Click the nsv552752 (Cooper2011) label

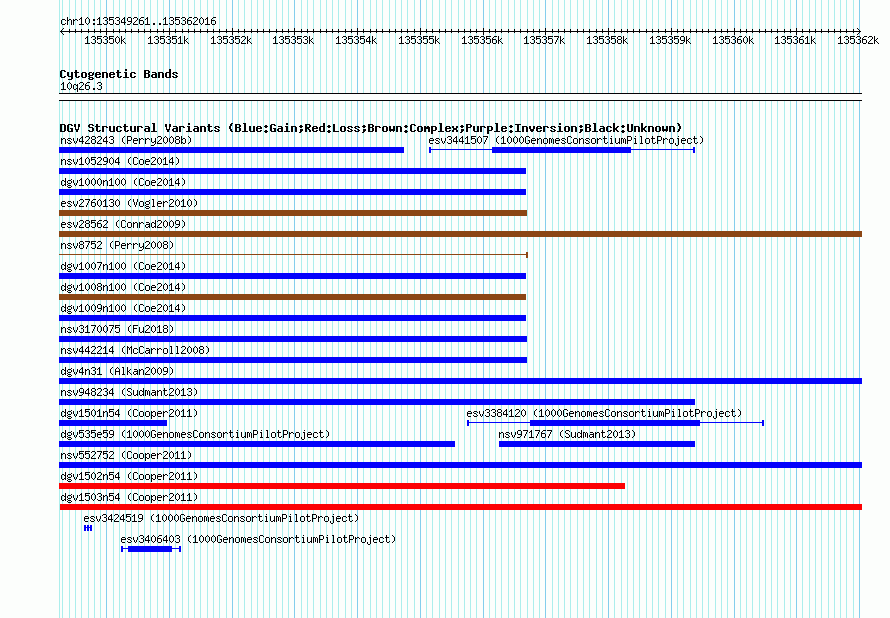(x=126, y=455)
